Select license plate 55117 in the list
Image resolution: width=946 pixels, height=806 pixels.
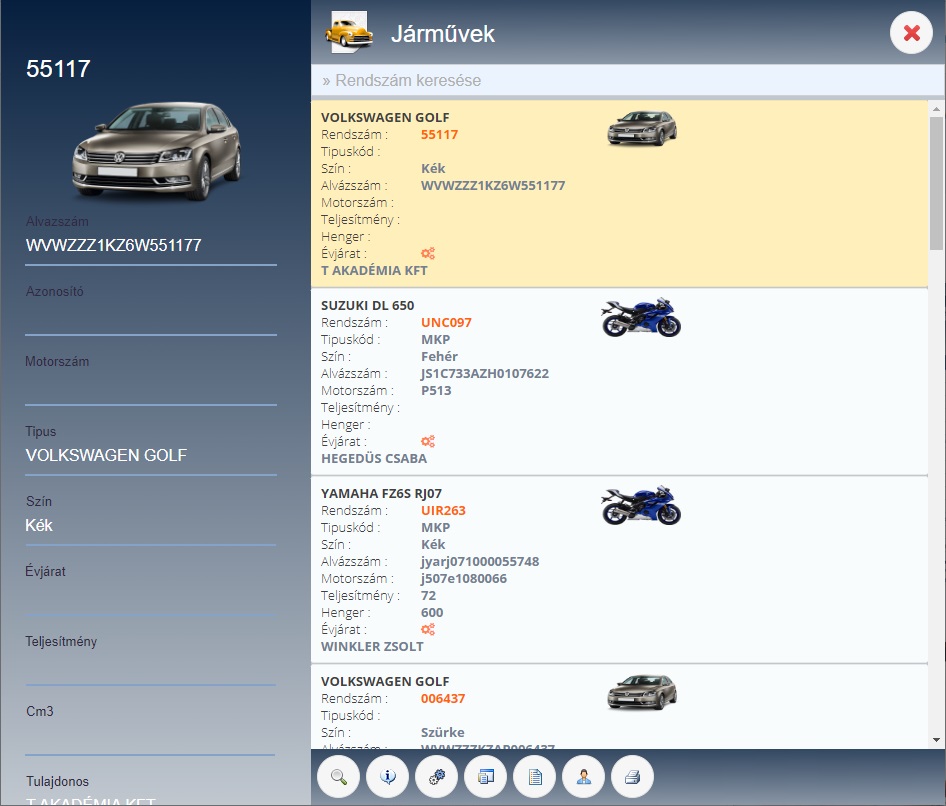439,135
